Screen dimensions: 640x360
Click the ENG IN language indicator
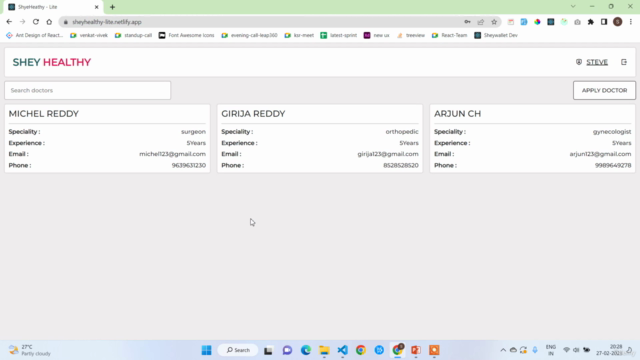click(551, 350)
